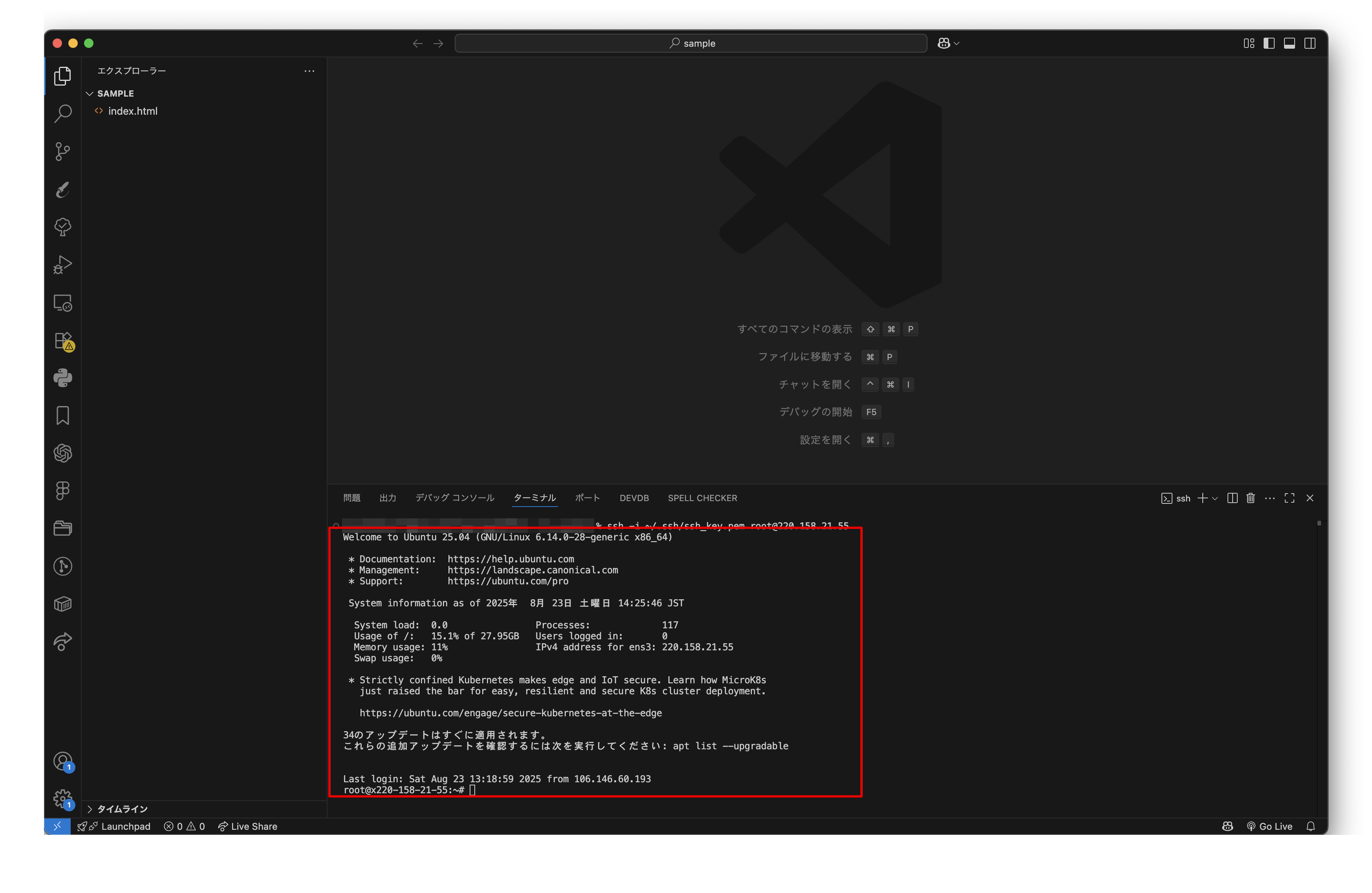Switch to the DEVDB panel tab

(x=634, y=498)
